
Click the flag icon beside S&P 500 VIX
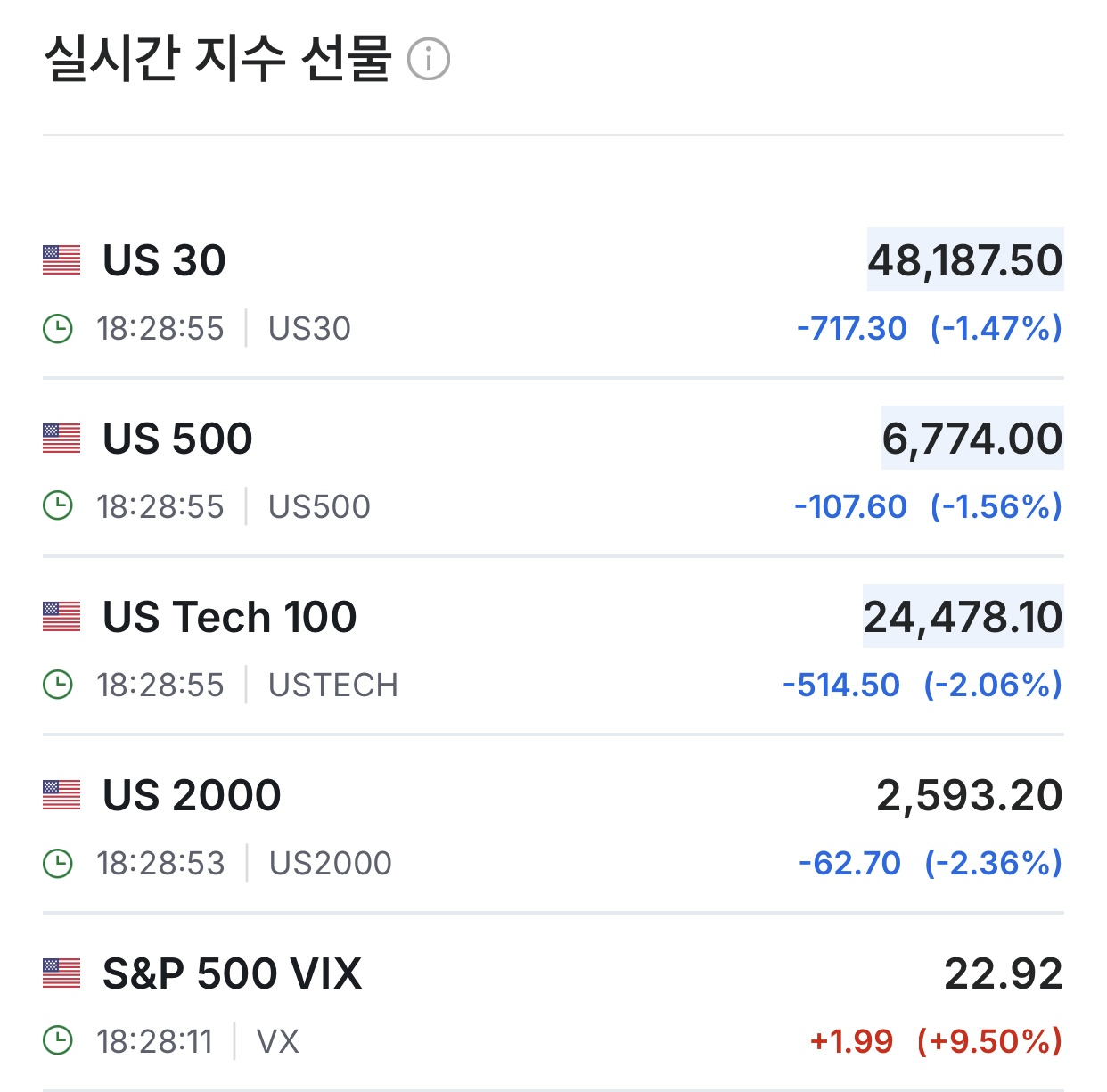click(x=61, y=973)
